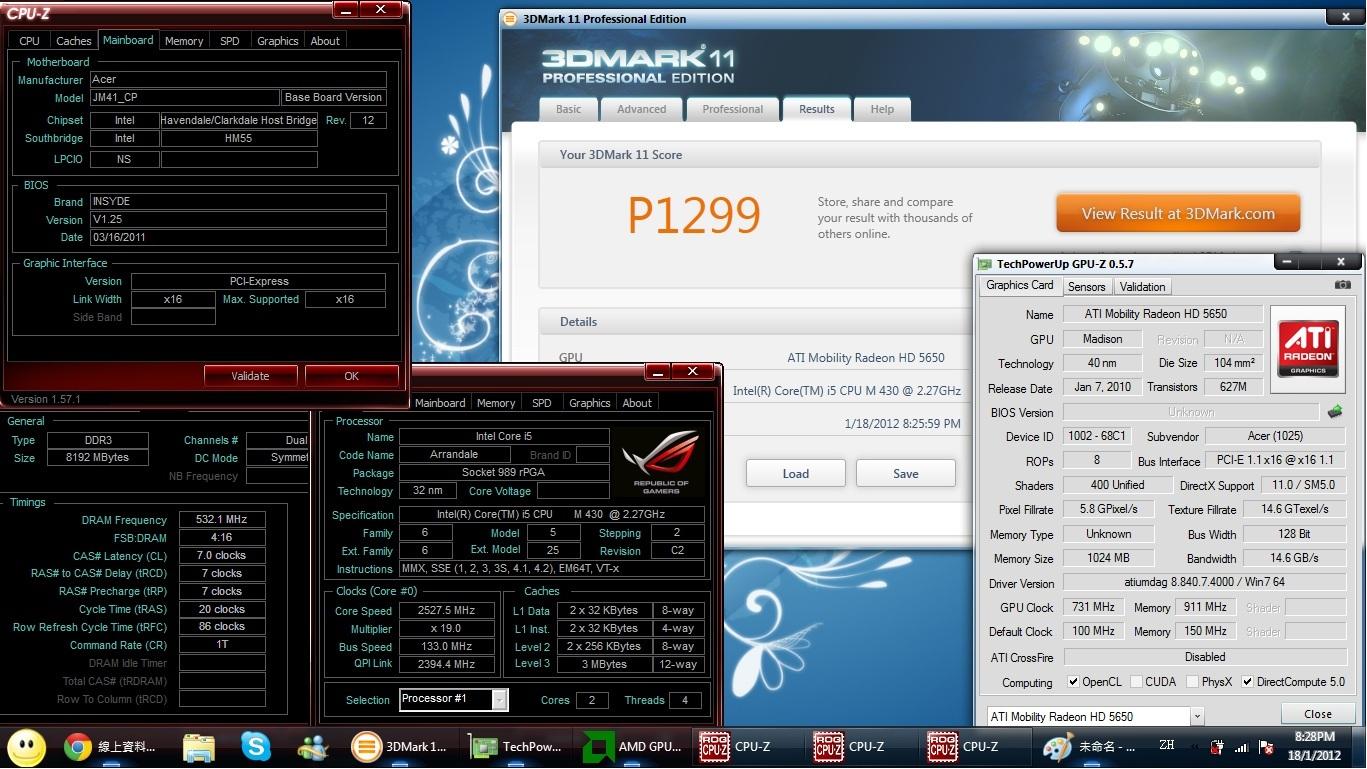The image size is (1367, 769).
Task: Switch to CPU tab in Mainboard CPU-Z window
Action: tap(30, 41)
